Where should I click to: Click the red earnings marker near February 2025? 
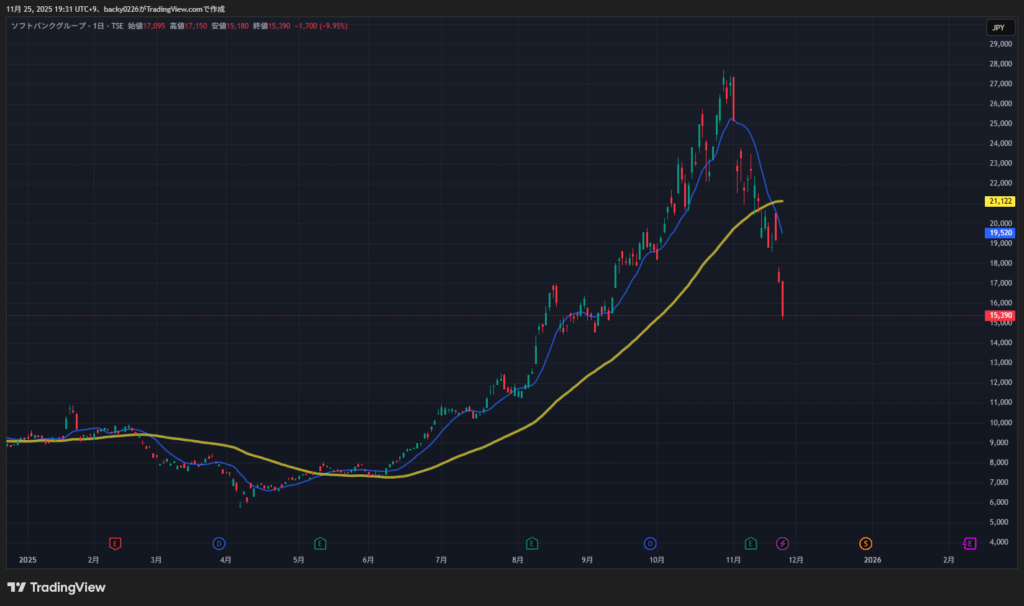point(116,543)
